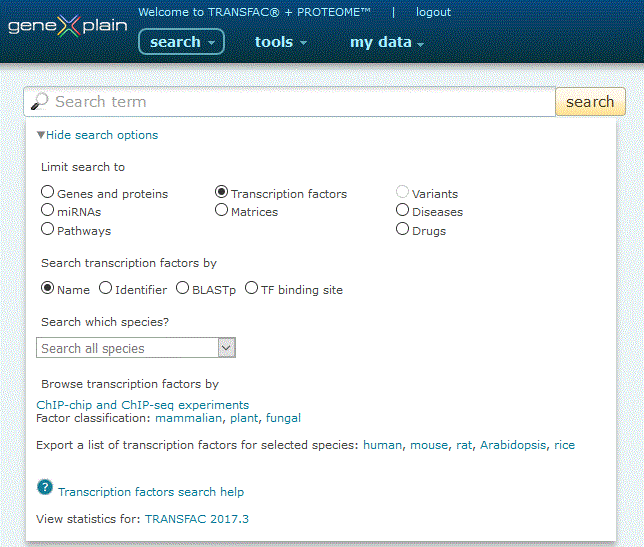Open the Search all species dropdown
The width and height of the screenshot is (644, 547).
point(136,348)
